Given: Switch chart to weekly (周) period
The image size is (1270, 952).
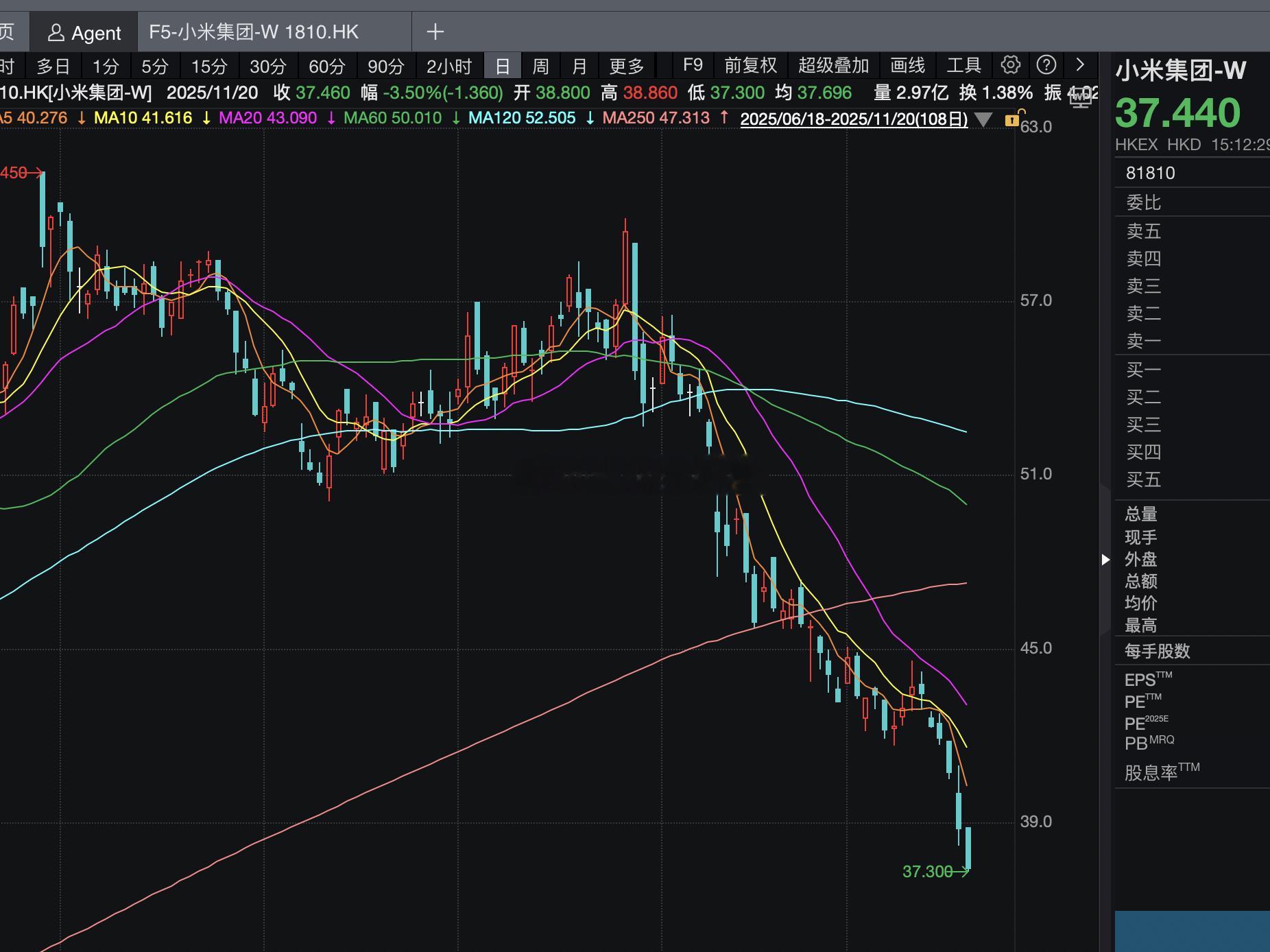Looking at the screenshot, I should coord(540,67).
